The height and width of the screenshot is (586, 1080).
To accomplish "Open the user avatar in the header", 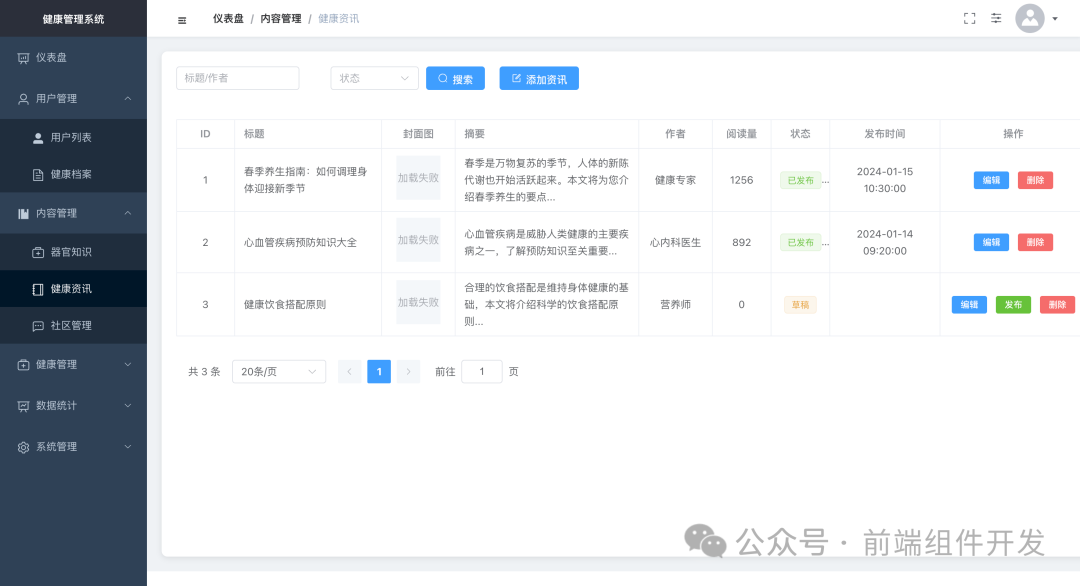I will pyautogui.click(x=1029, y=18).
